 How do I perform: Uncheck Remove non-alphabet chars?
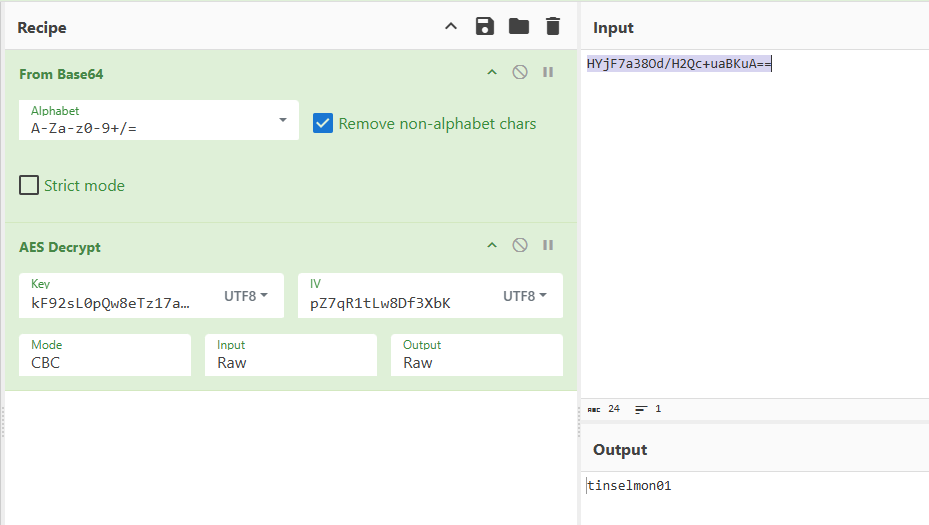(x=323, y=124)
